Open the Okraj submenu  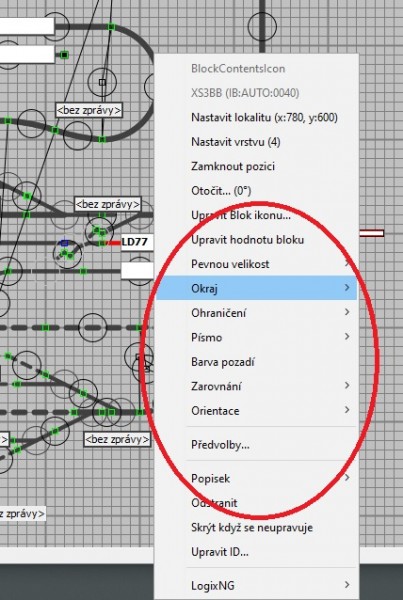point(256,288)
